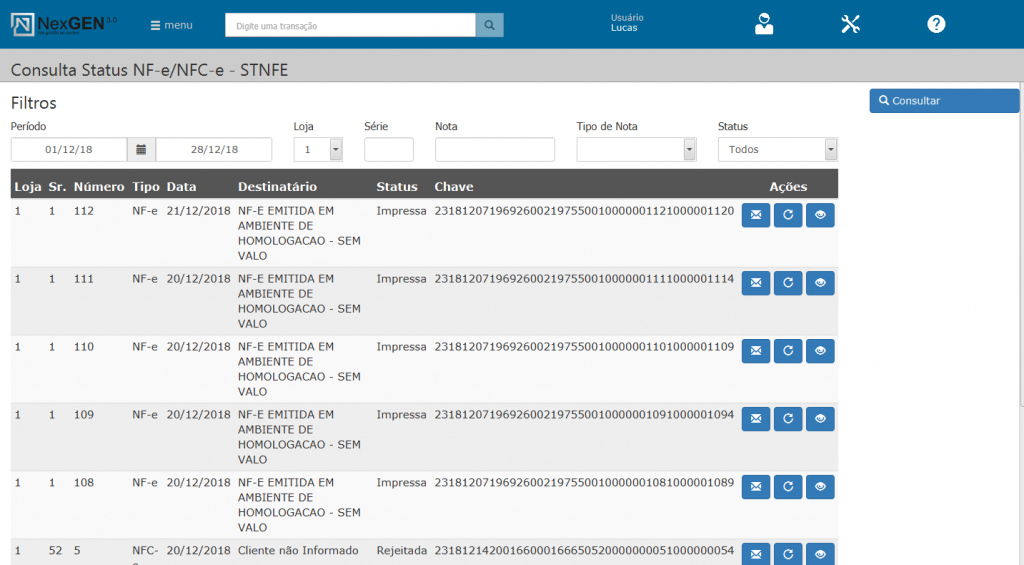Open the tools wrench icon
The height and width of the screenshot is (565, 1024).
(850, 25)
